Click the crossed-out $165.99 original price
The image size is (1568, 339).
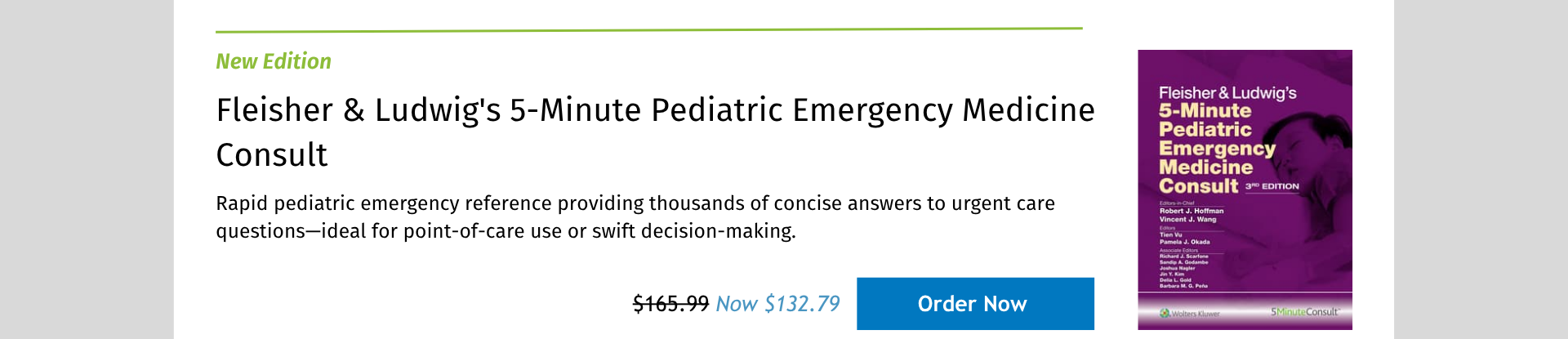pos(670,304)
